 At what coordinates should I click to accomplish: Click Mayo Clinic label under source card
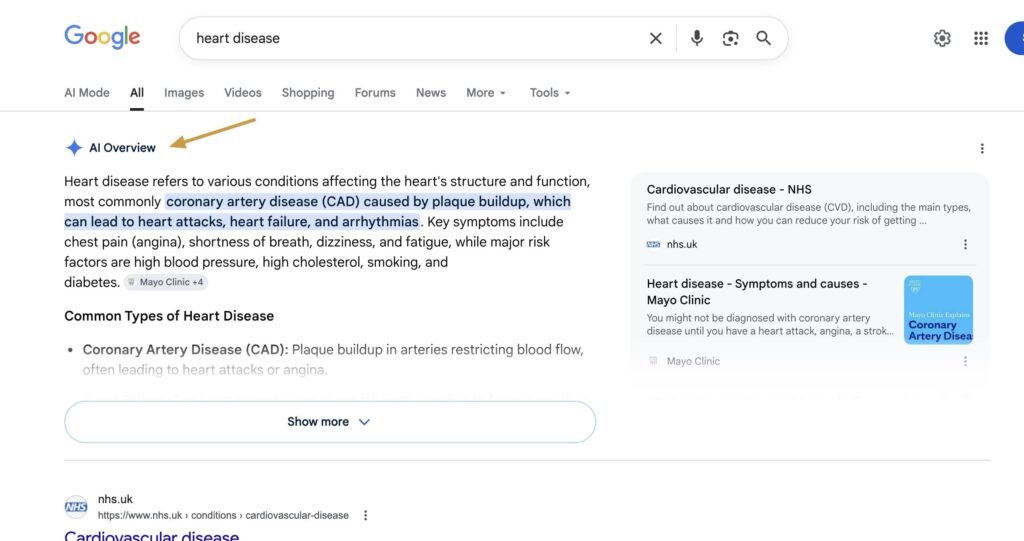tap(693, 361)
